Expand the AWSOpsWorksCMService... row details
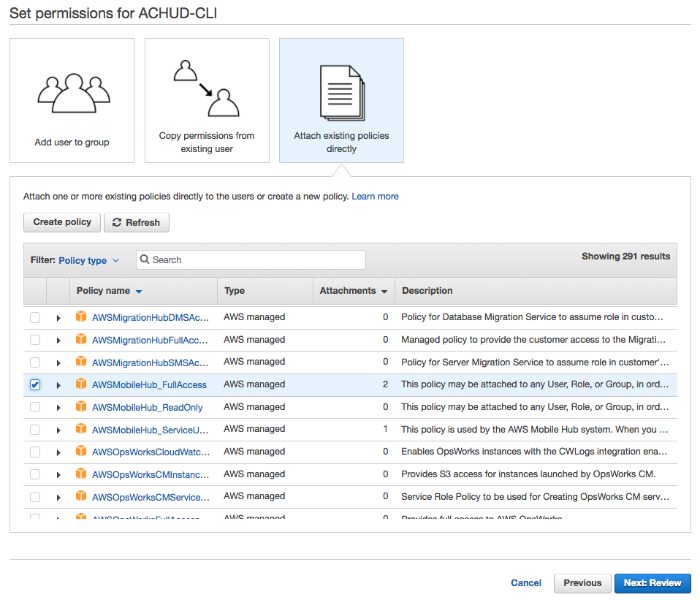The height and width of the screenshot is (600, 700). 58,497
